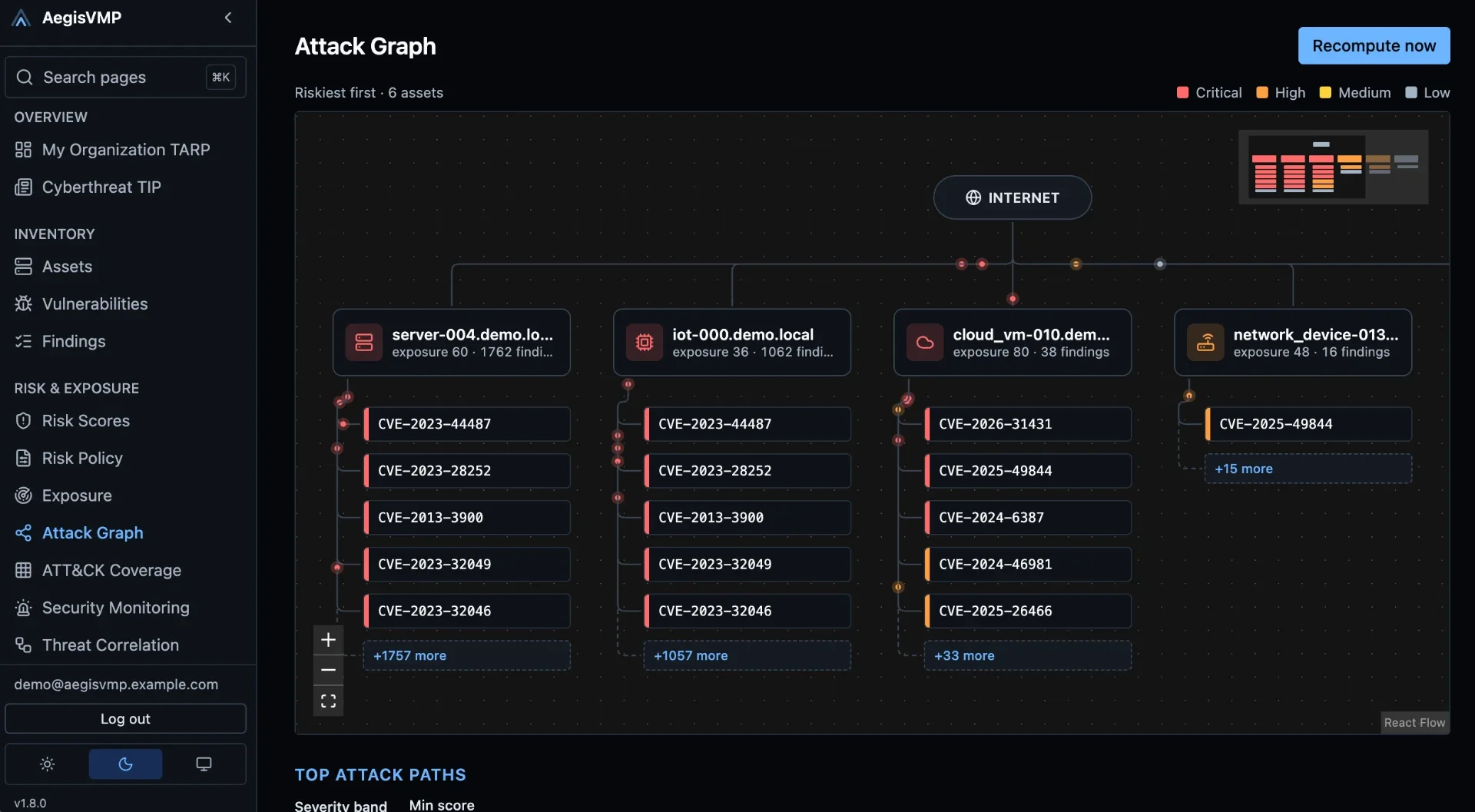Select CVE-2013-3900 under server-004
The width and height of the screenshot is (1475, 812).
[x=467, y=518]
